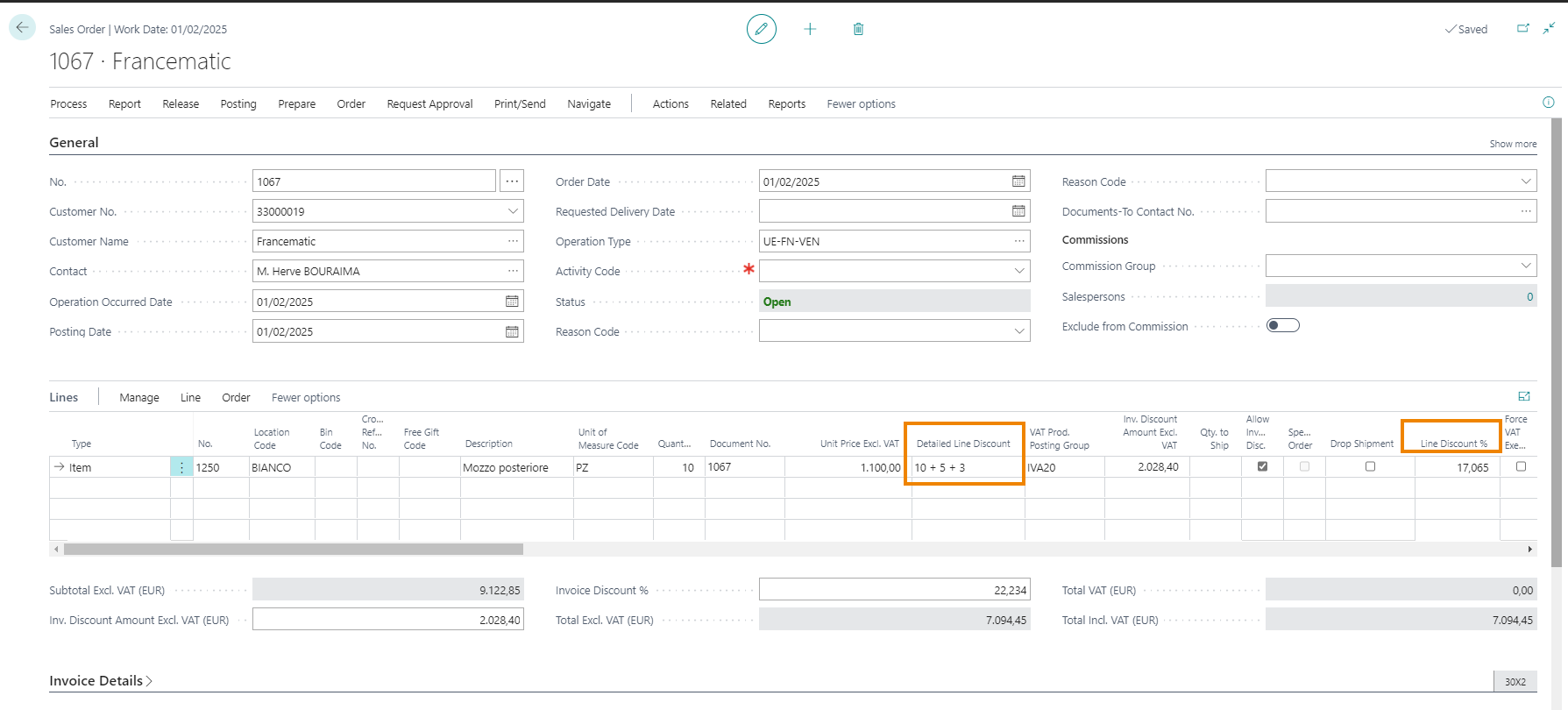Go back using the arrow icon
1568x710 pixels.
click(x=23, y=27)
